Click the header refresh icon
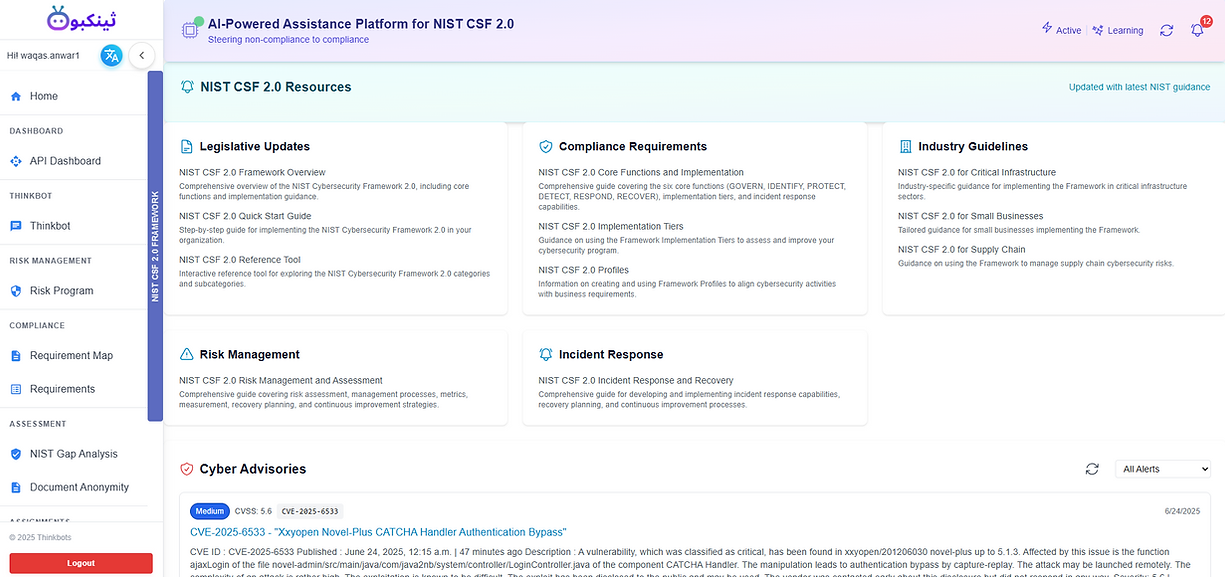1225x577 pixels. tap(1166, 30)
